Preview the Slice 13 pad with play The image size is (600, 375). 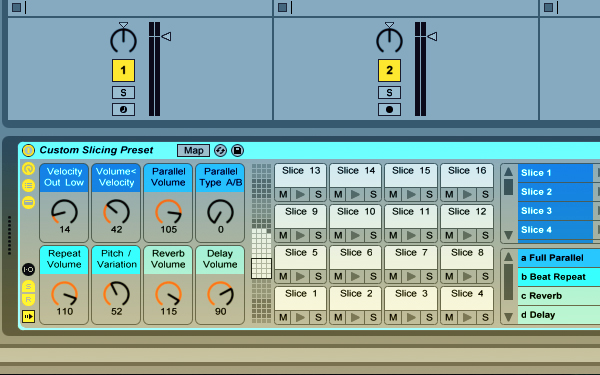300,194
